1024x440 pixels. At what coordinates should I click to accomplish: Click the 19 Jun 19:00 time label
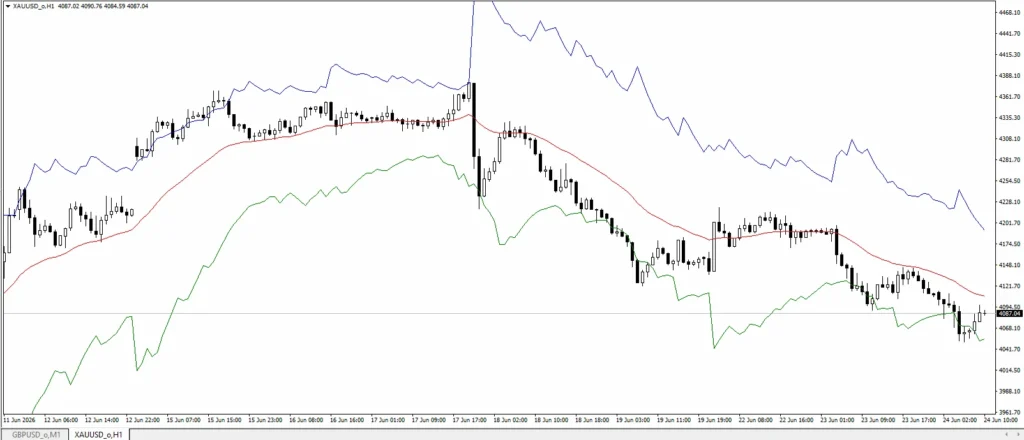click(716, 420)
